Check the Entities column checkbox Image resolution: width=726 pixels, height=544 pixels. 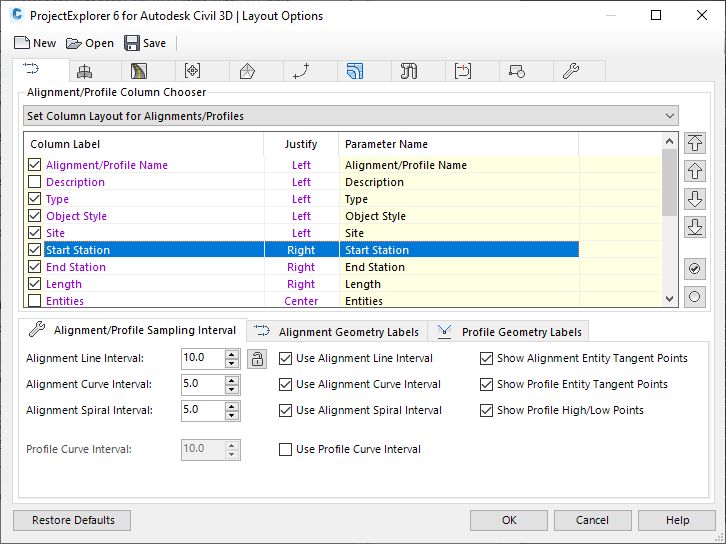point(35,300)
